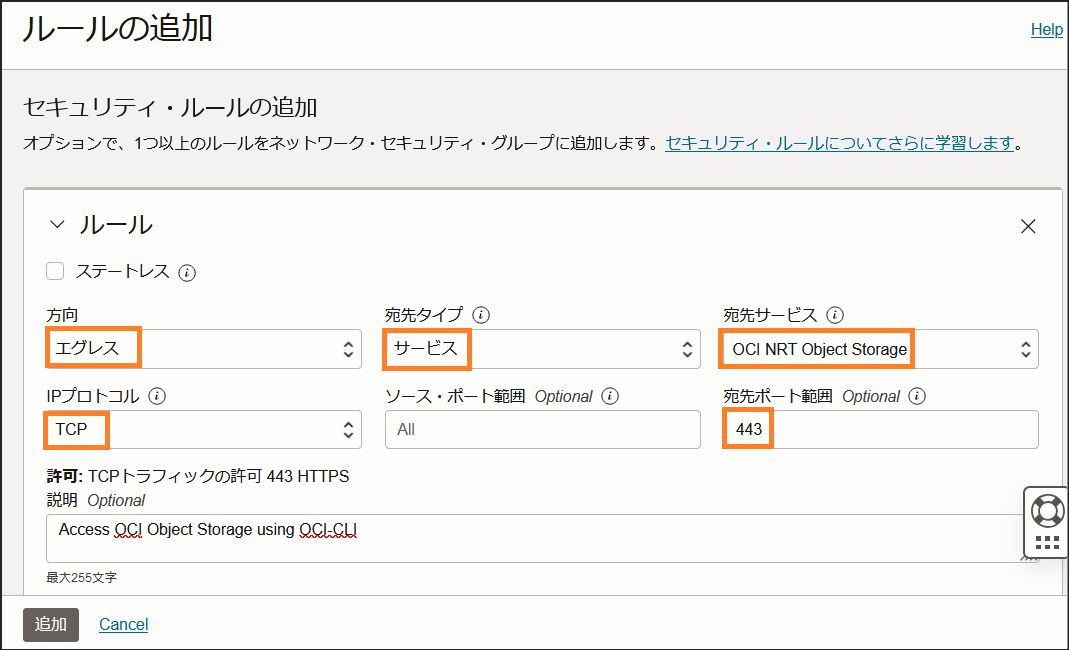Collapse the ルール section chevron
1069x650 pixels.
57,224
